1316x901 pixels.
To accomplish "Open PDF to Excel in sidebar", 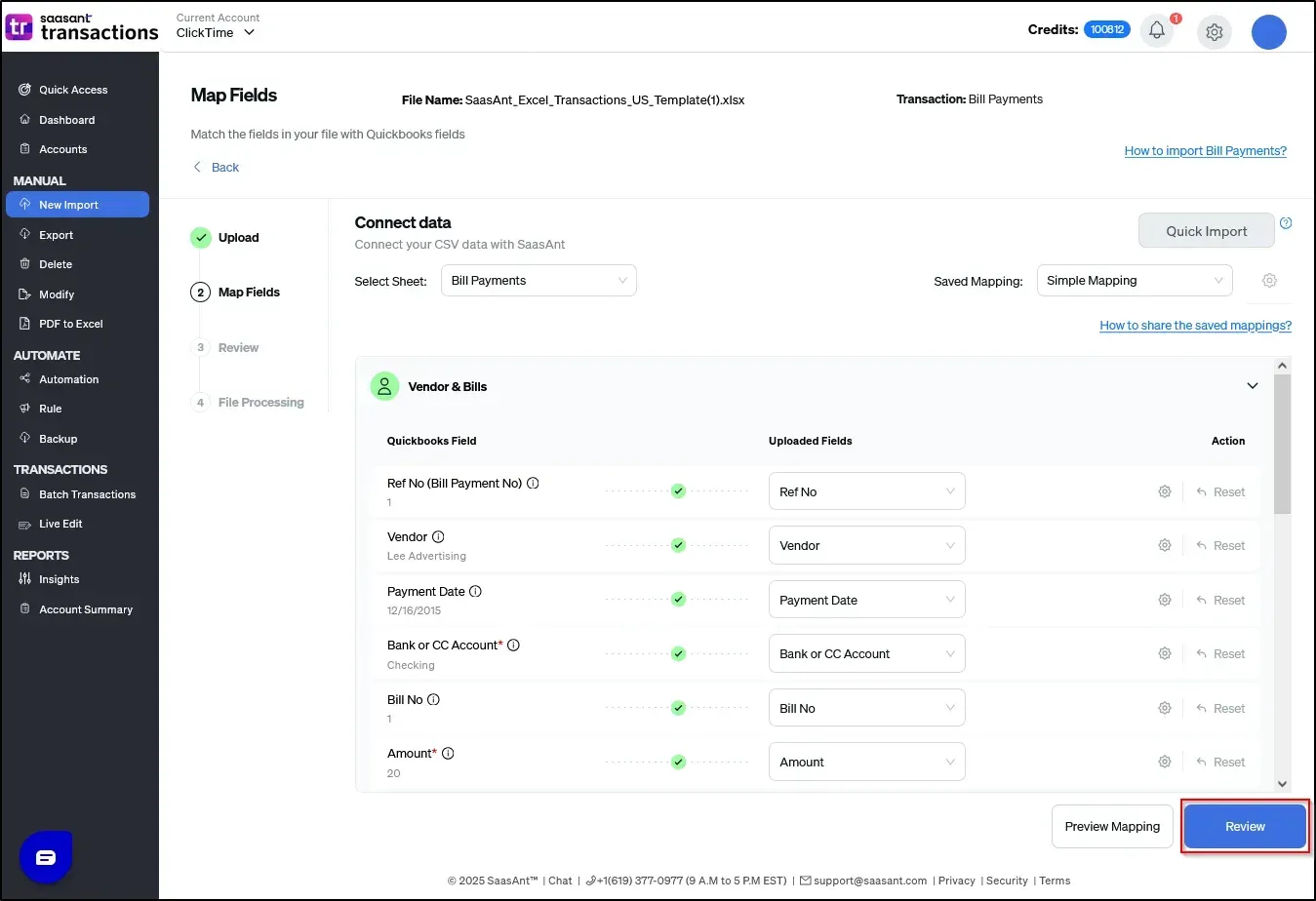I will [71, 324].
